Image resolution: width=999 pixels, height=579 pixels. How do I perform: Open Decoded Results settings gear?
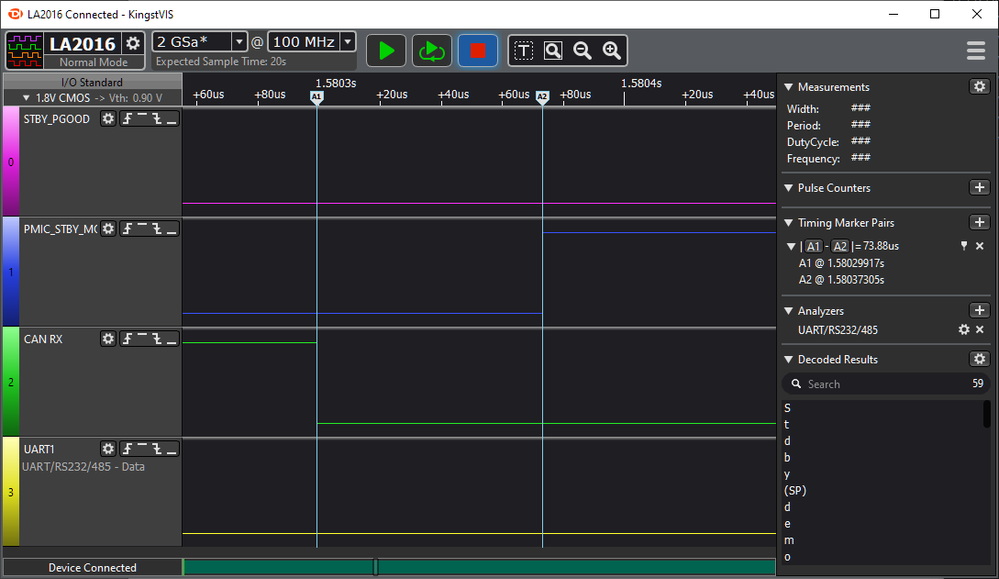tap(979, 359)
